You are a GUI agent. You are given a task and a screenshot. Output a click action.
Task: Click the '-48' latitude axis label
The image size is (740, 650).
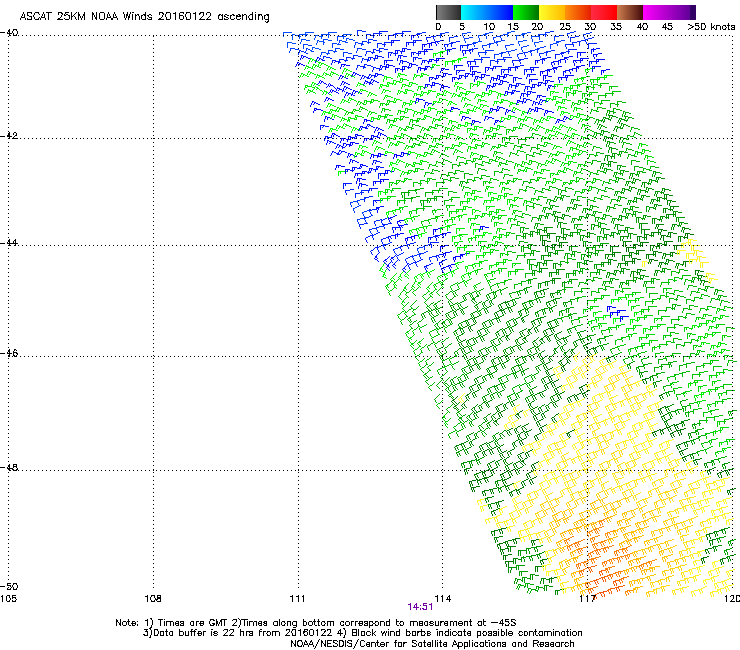tap(9, 467)
